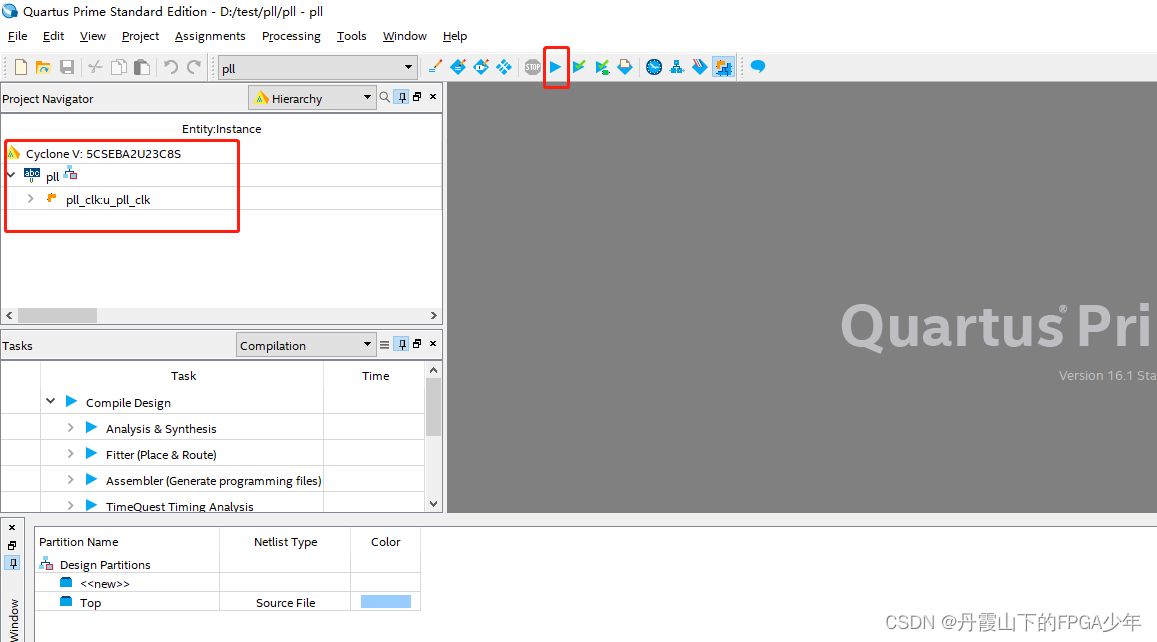This screenshot has height=642, width=1157.
Task: Start Compilation with the play icon
Action: [x=556, y=67]
